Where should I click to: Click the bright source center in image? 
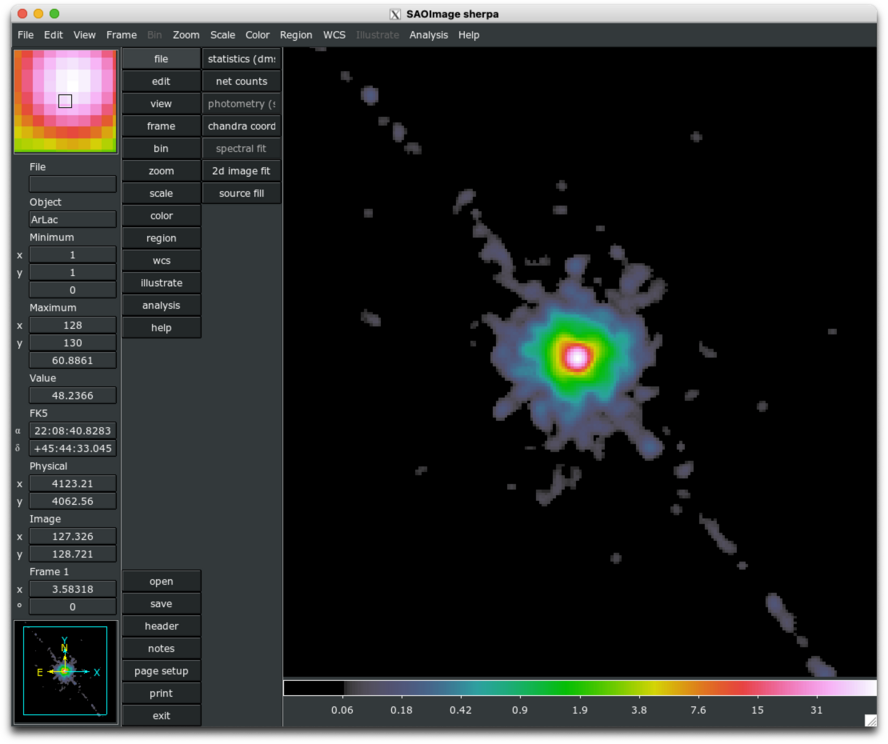(576, 356)
